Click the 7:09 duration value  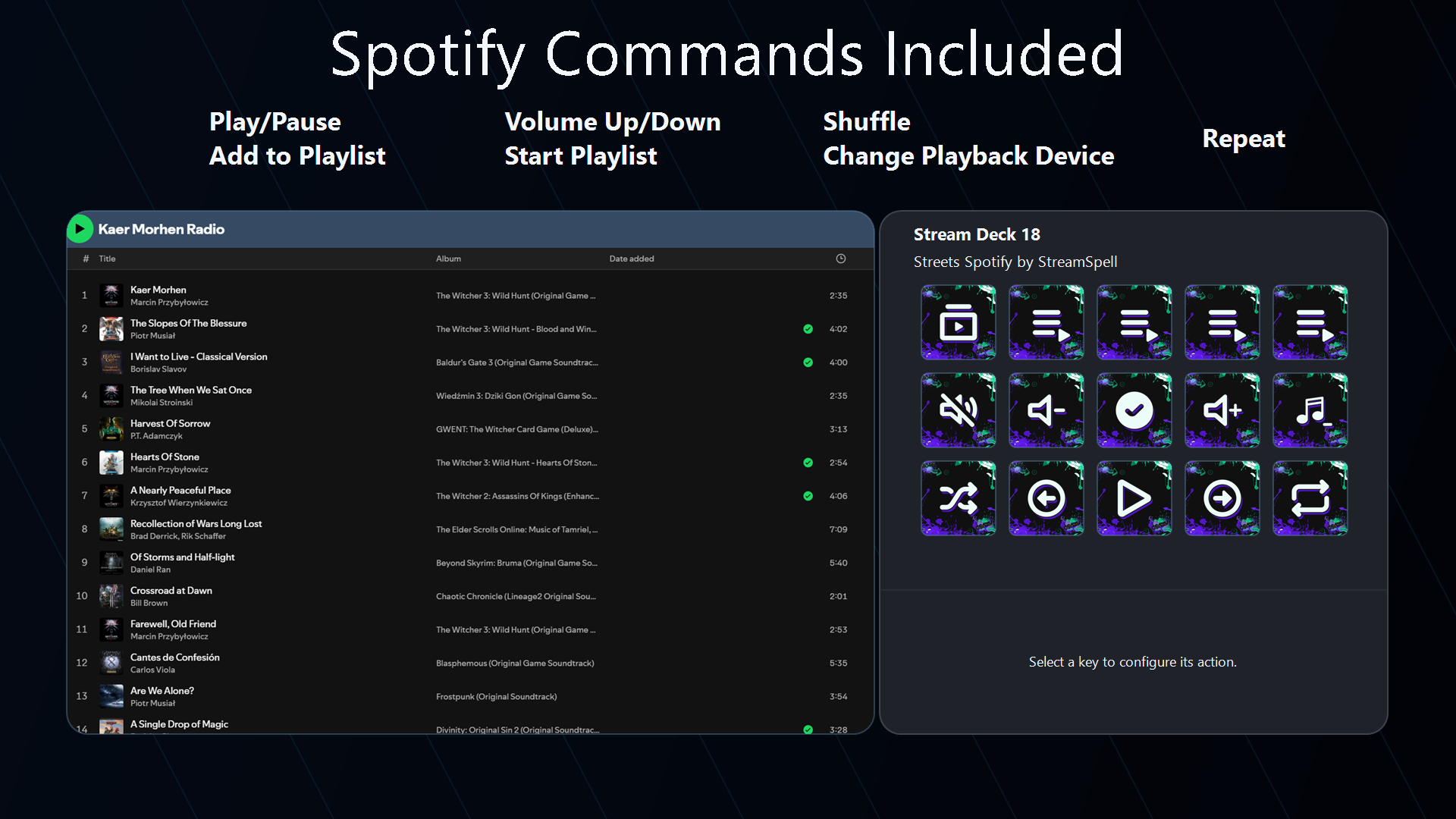(838, 529)
